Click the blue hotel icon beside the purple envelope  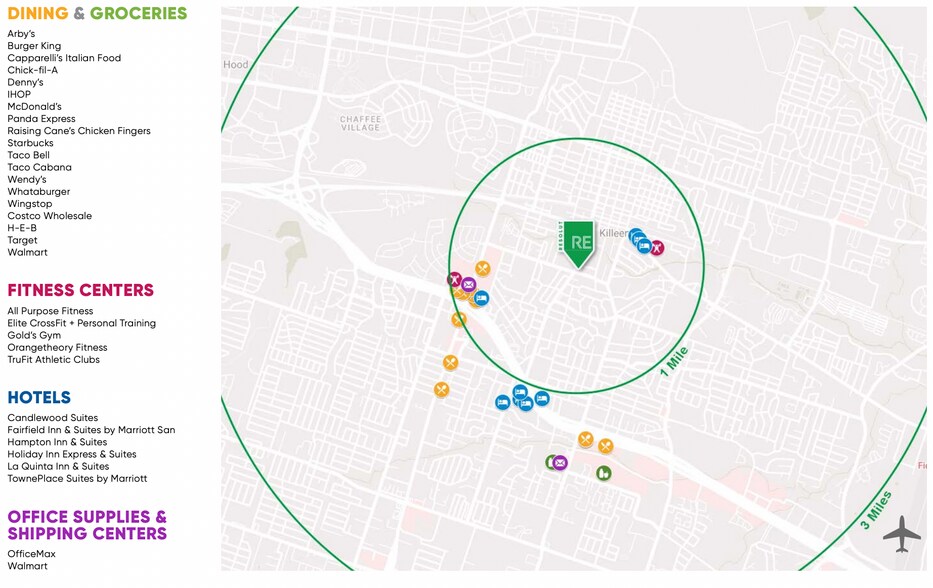pyautogui.click(x=481, y=298)
